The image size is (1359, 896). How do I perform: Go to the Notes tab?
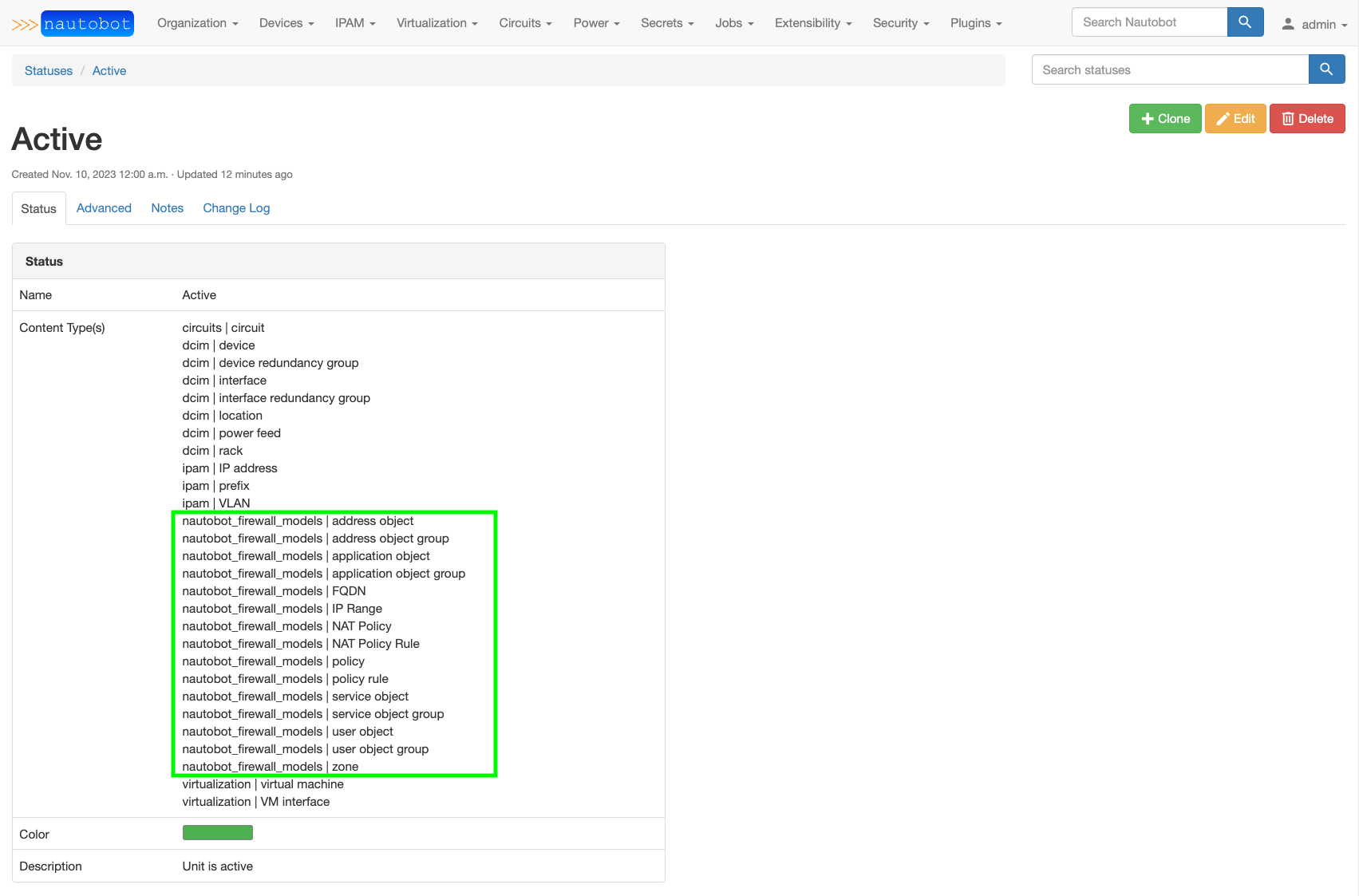click(167, 208)
